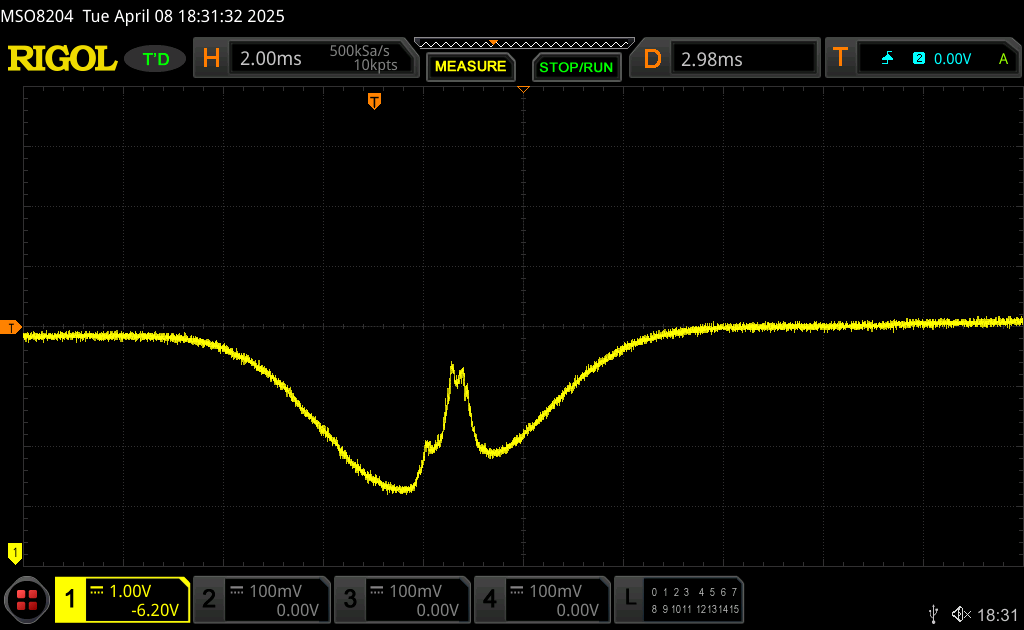The height and width of the screenshot is (630, 1024).
Task: Click the screen center time marker triangle
Action: (x=523, y=89)
